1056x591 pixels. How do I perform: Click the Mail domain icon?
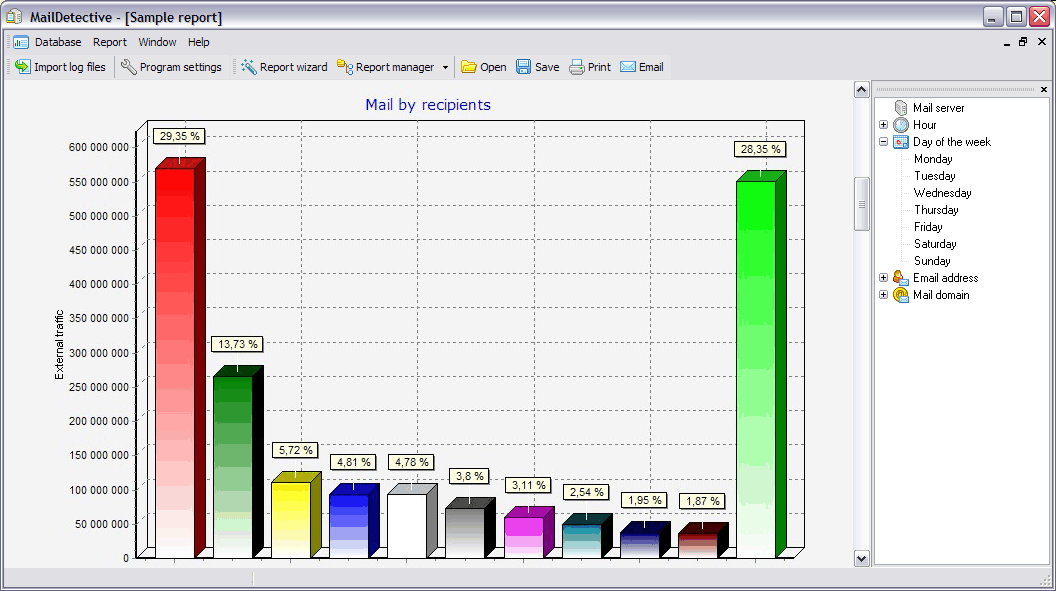[901, 295]
